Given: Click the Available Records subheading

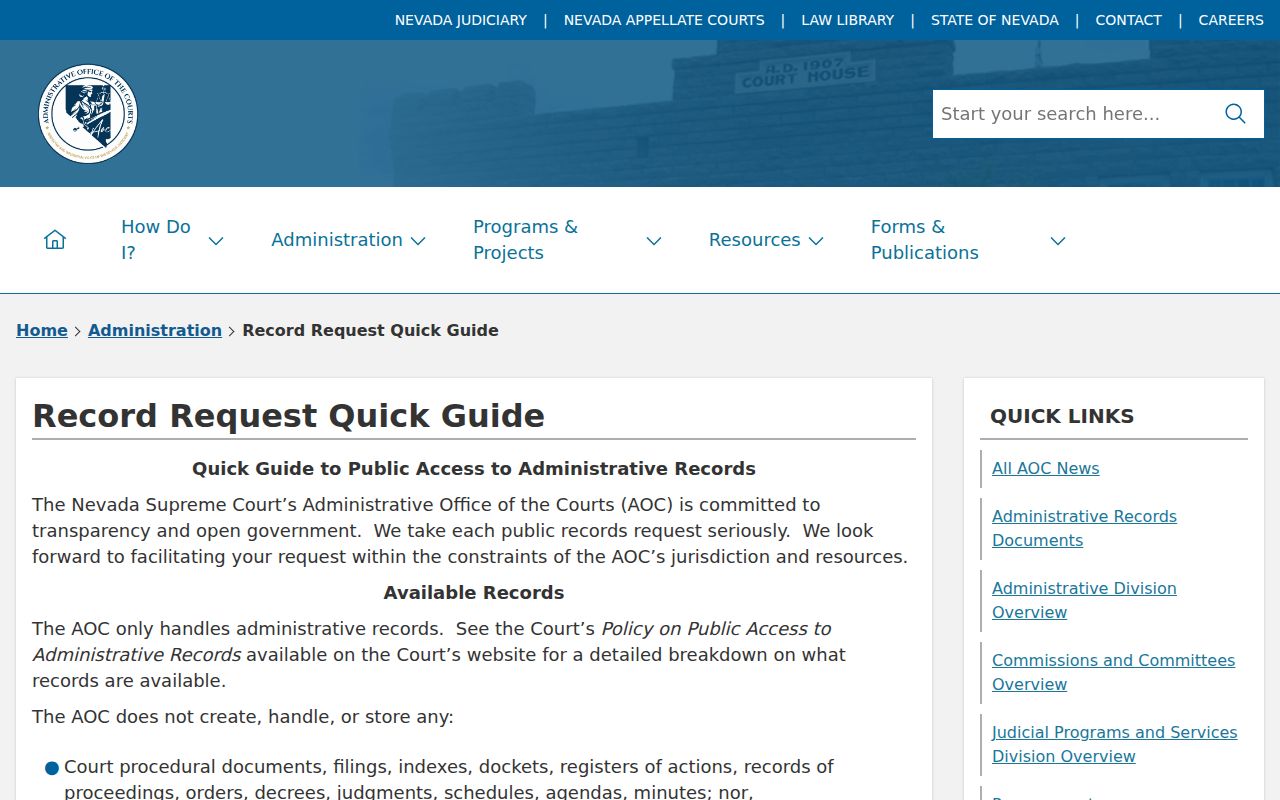Looking at the screenshot, I should [474, 593].
